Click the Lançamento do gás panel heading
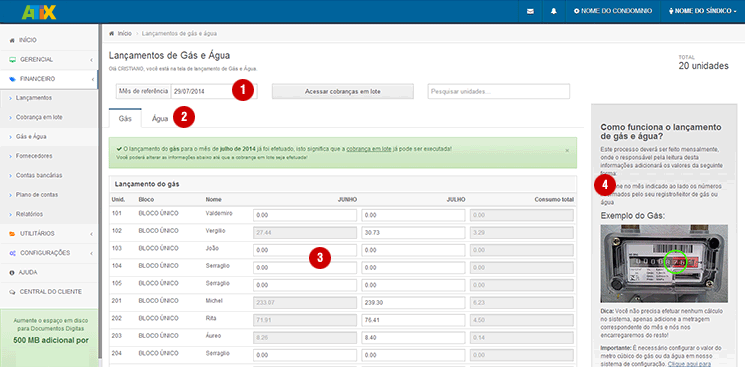The height and width of the screenshot is (367, 745). pos(147,184)
